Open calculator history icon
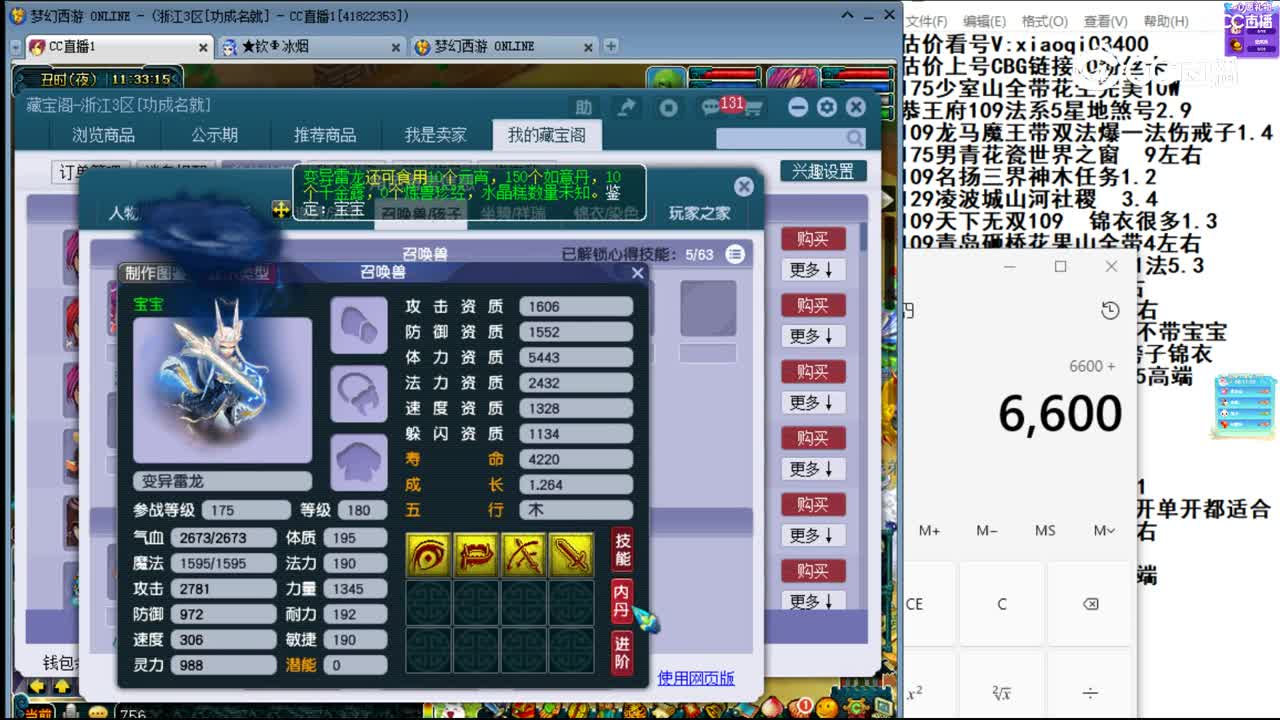 point(1110,311)
